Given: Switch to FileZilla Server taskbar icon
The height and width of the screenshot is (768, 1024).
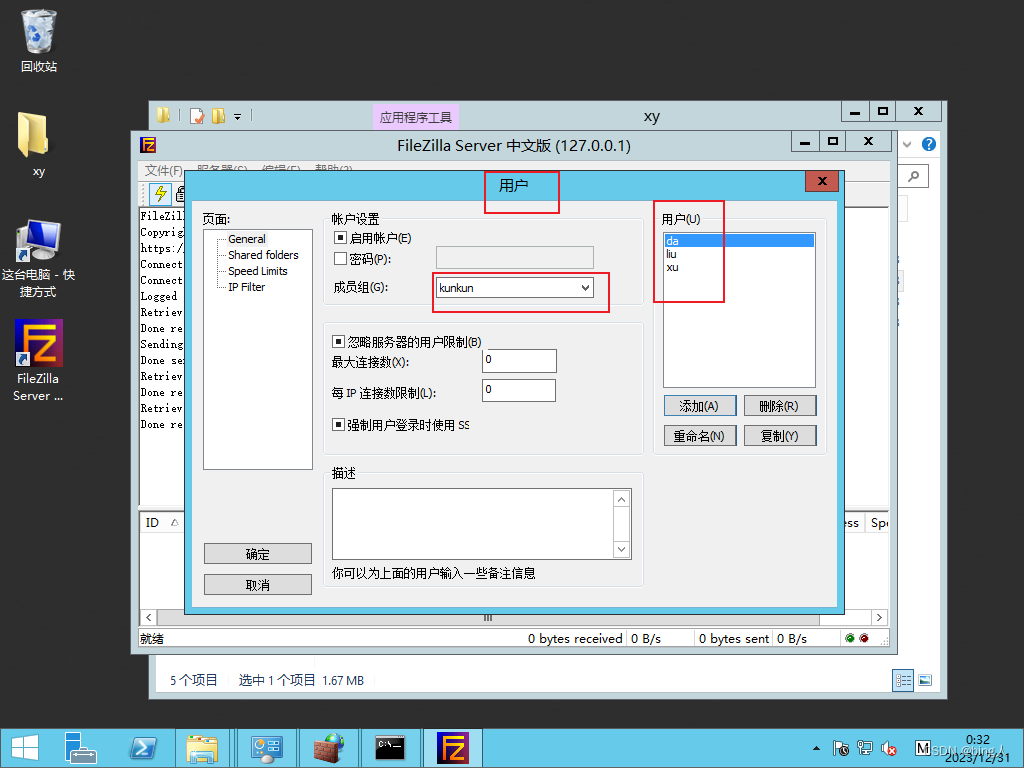Looking at the screenshot, I should point(453,748).
